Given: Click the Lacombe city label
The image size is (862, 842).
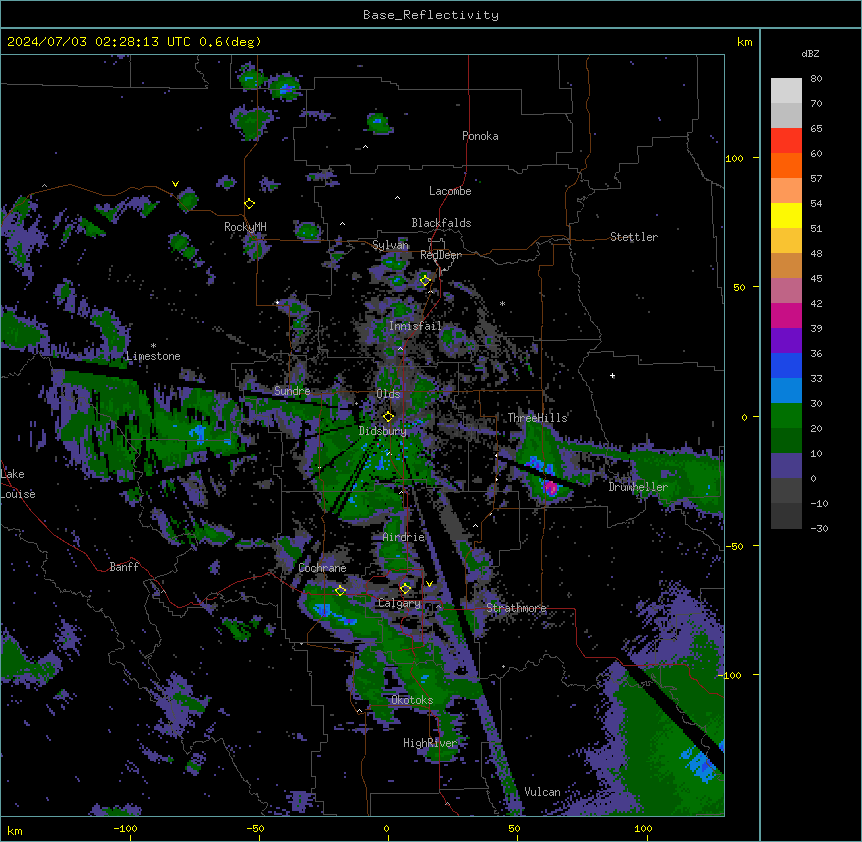Looking at the screenshot, I should pos(450,191).
